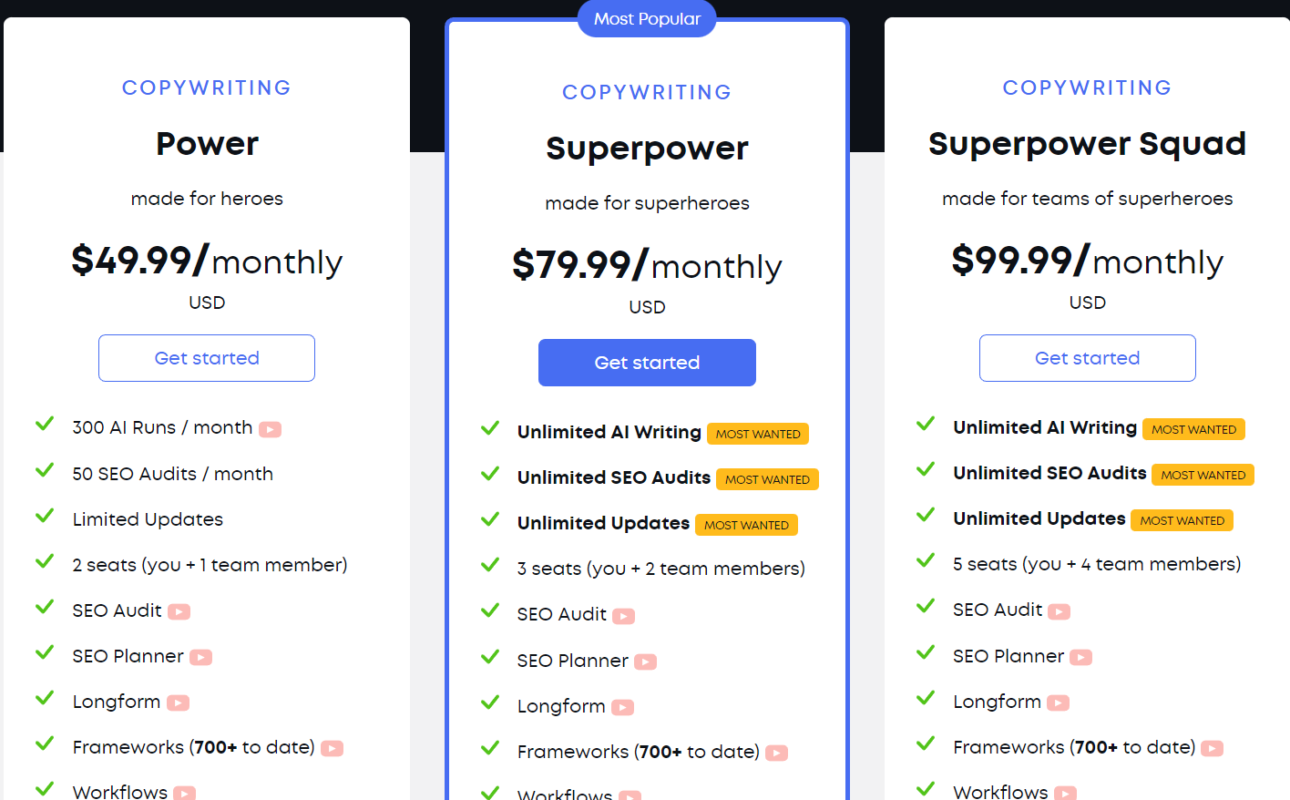Screen dimensions: 1290x800
Task: Play Longform video in Superpower plan
Action: coord(623,707)
